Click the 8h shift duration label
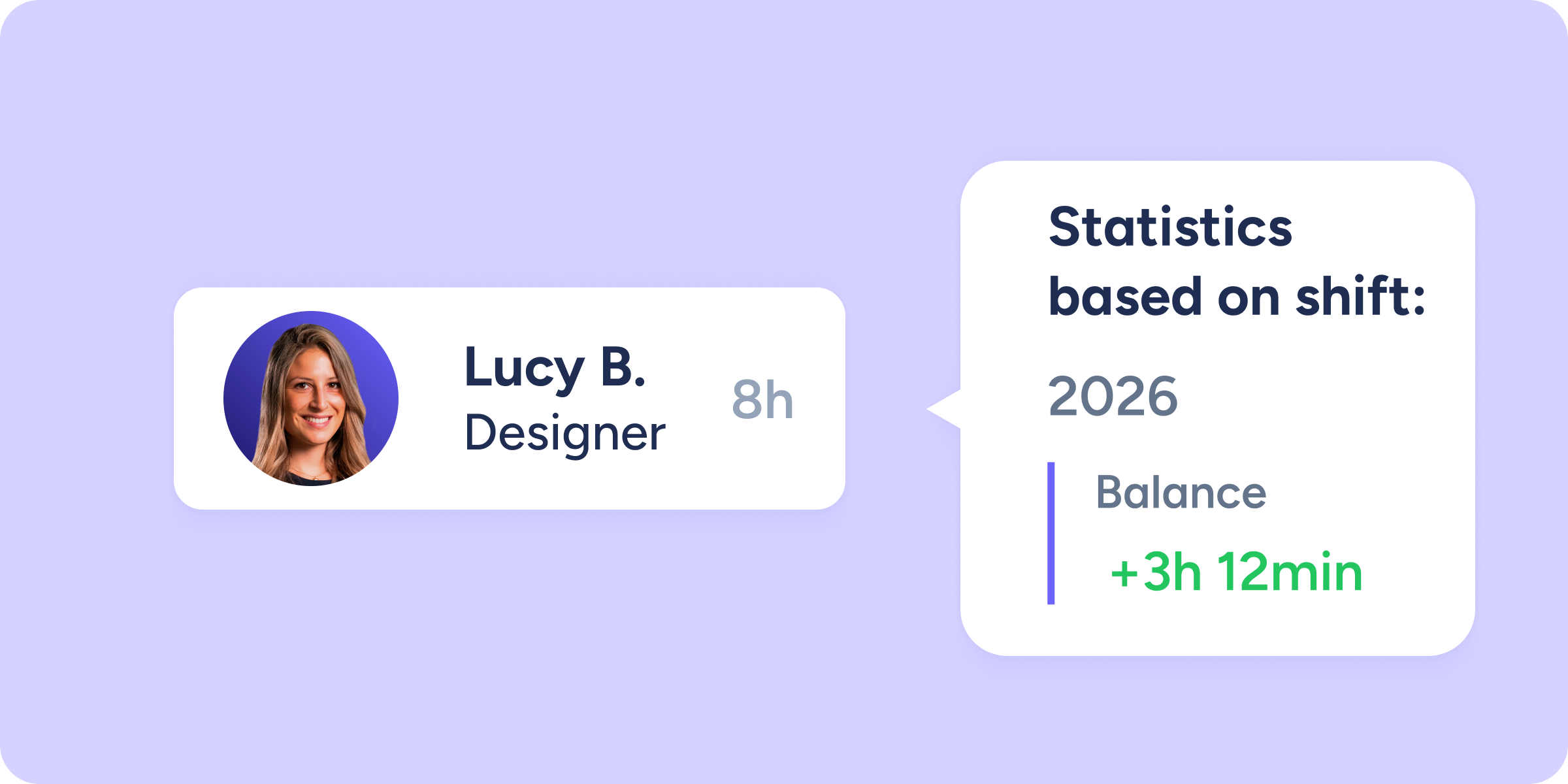1568x784 pixels. click(762, 400)
